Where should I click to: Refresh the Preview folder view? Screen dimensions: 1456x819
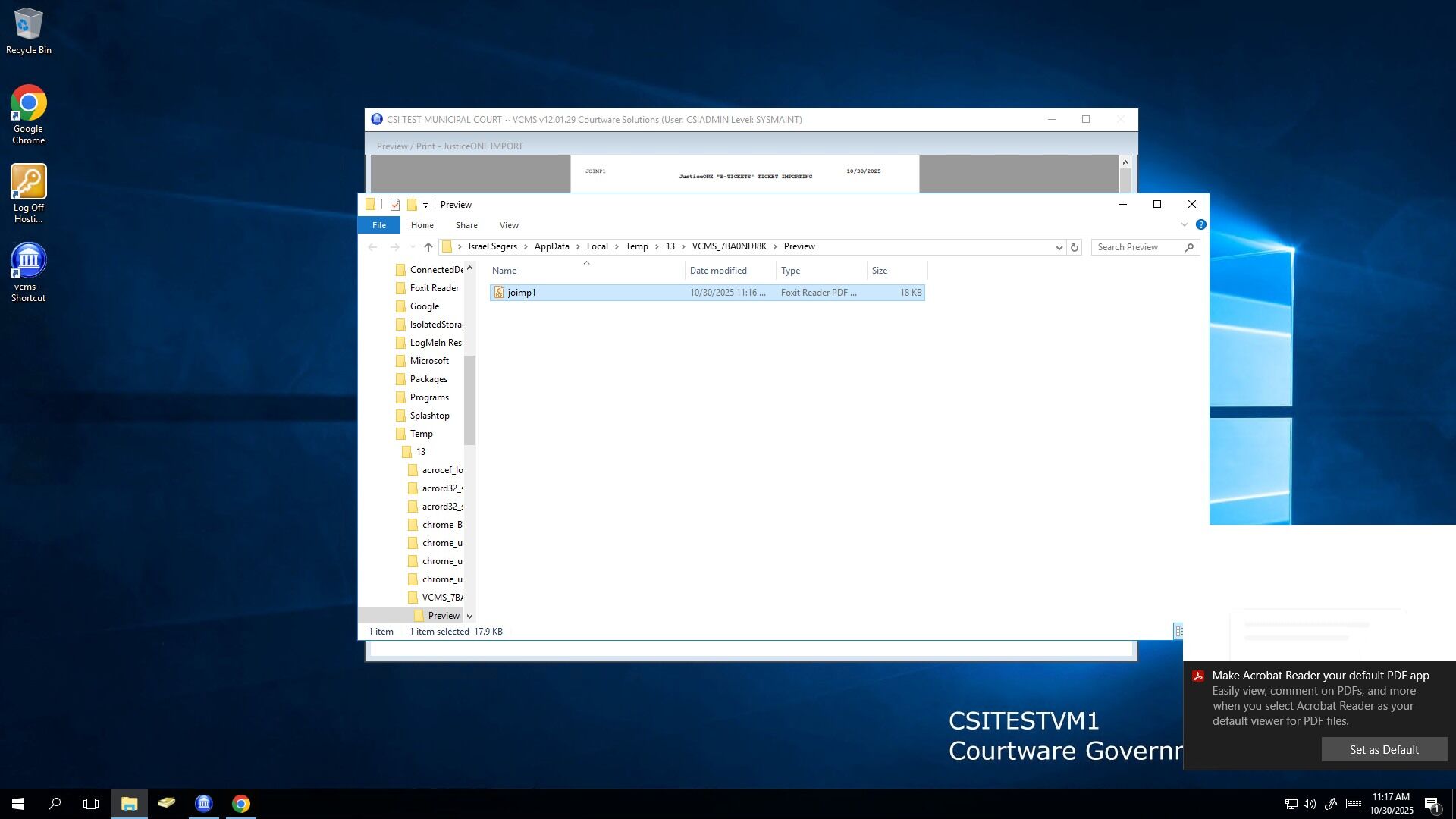point(1074,247)
